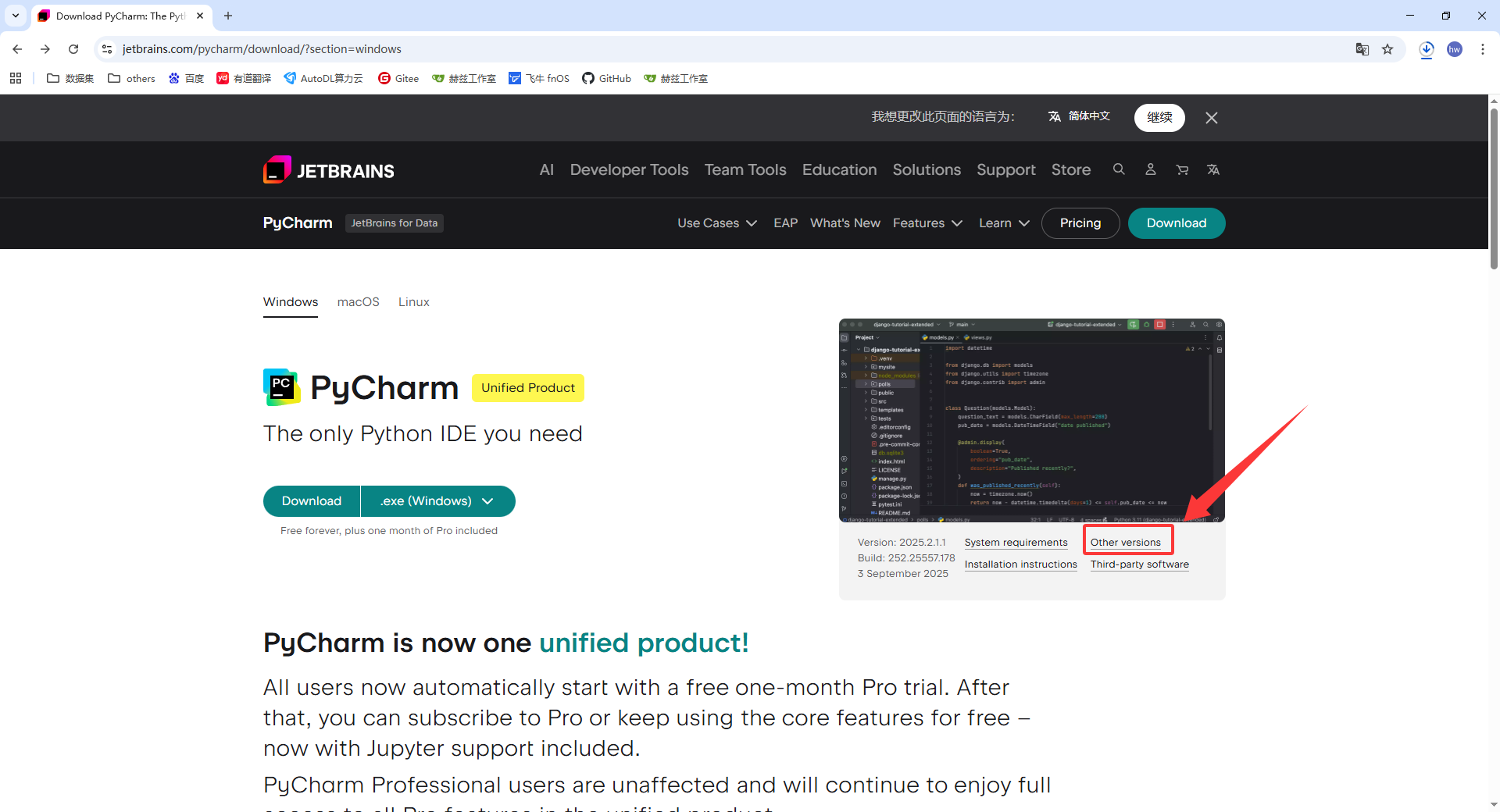Click the JetBrains for Data badge
Screen dimensions: 1500x812
(395, 223)
